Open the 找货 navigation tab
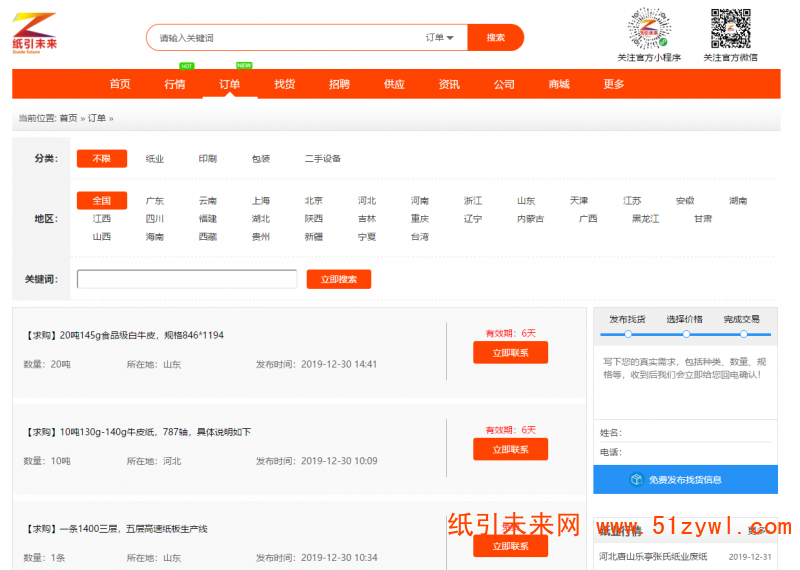This screenshot has width=800, height=570. click(x=285, y=84)
